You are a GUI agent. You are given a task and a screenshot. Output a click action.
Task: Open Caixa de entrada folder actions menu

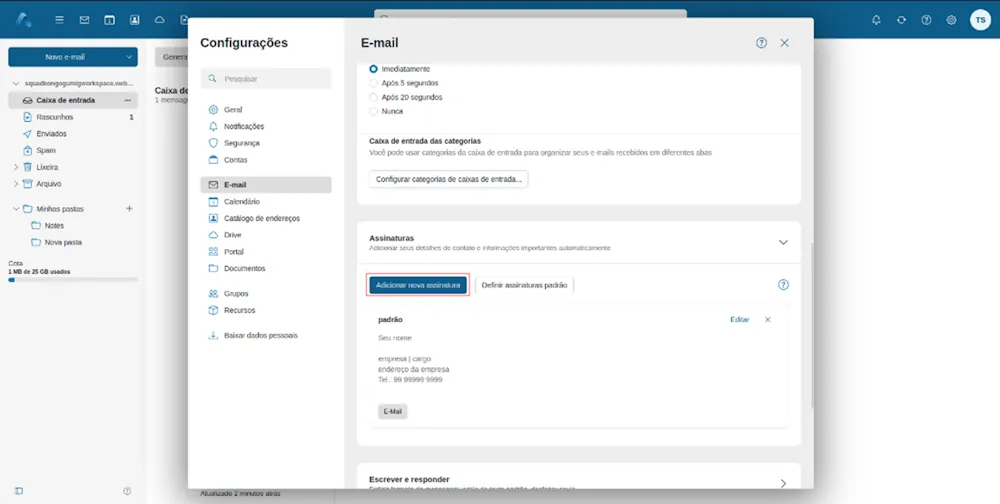(x=128, y=100)
